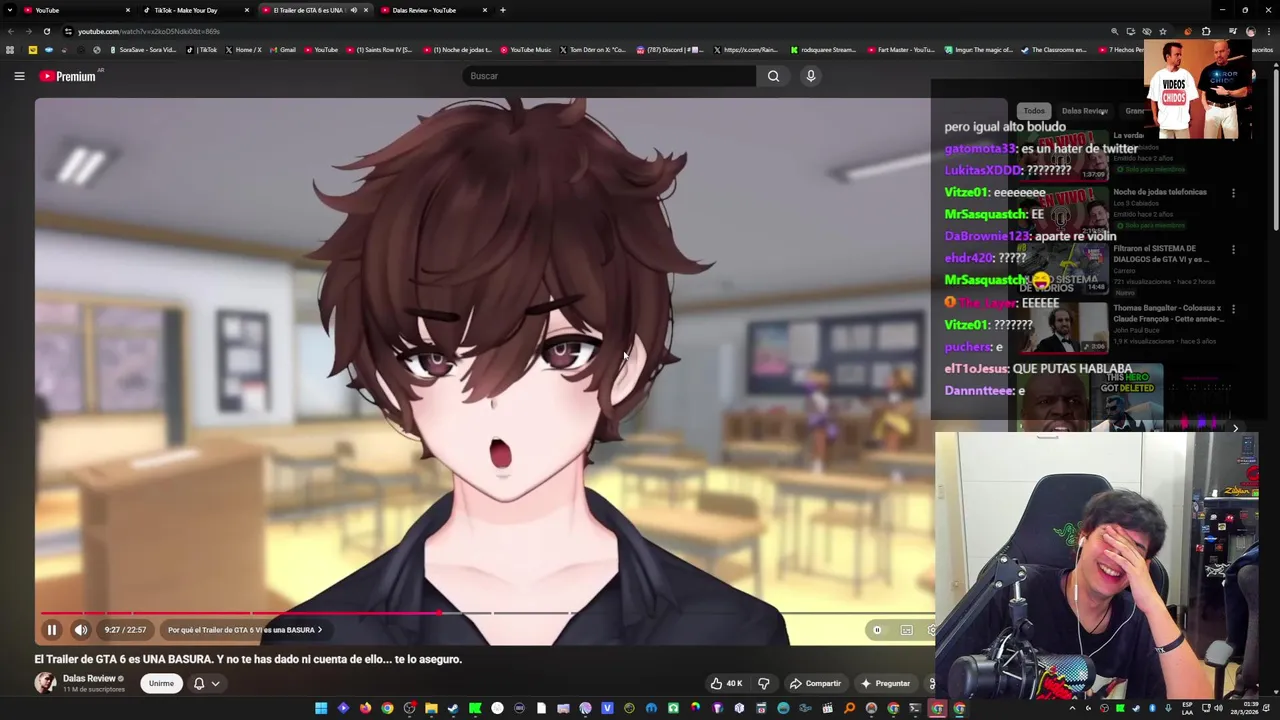Mute the video with the speaker icon
Screen dimensions: 1280x720
tap(81, 630)
